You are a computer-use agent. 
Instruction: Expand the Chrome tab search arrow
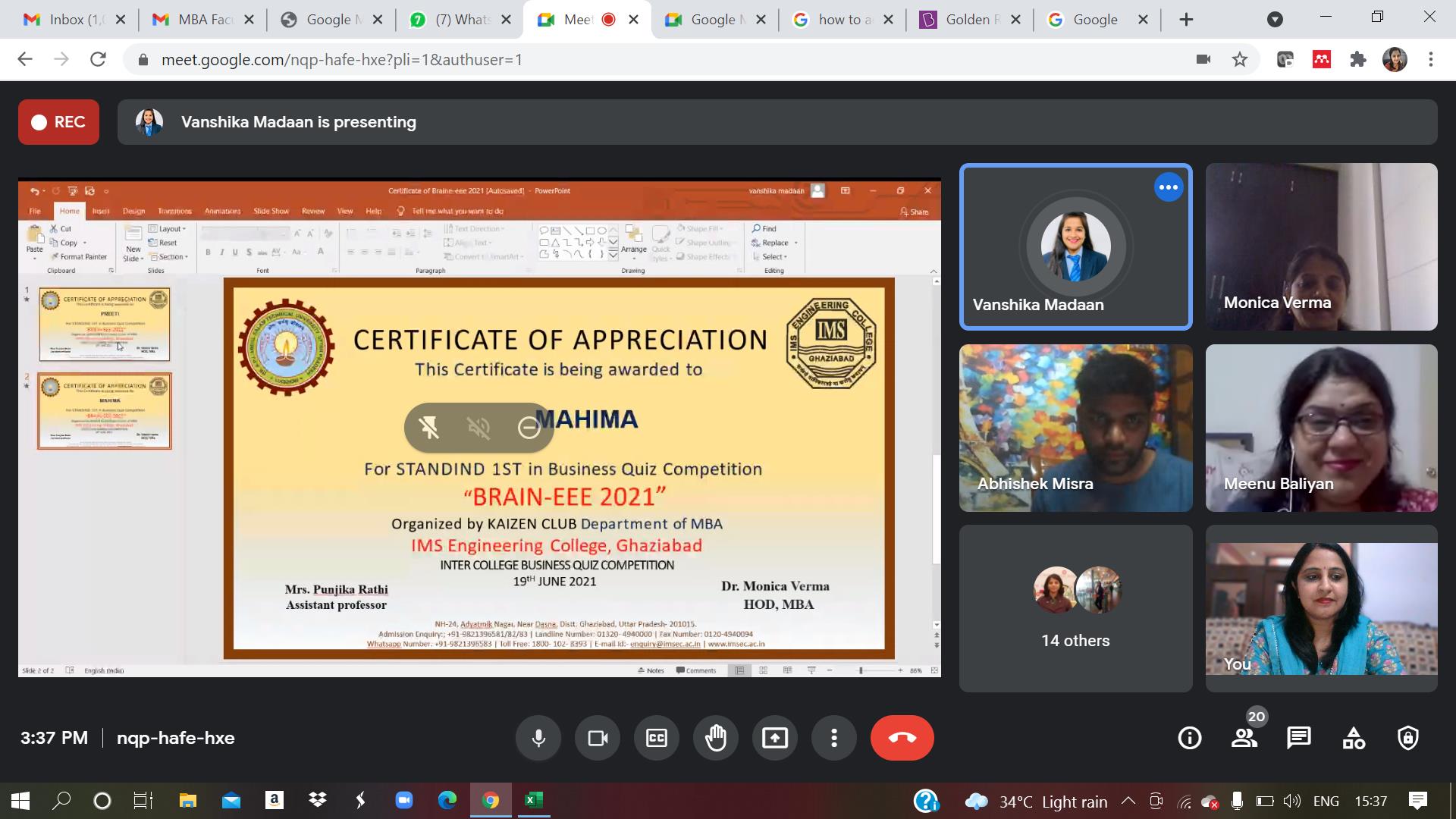(1275, 20)
